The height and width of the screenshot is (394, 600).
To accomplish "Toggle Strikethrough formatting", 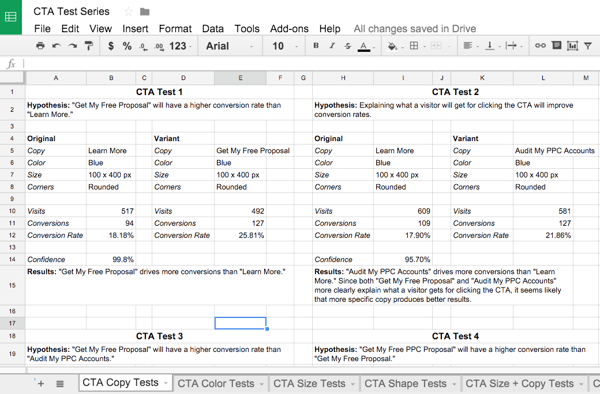I will pos(347,46).
